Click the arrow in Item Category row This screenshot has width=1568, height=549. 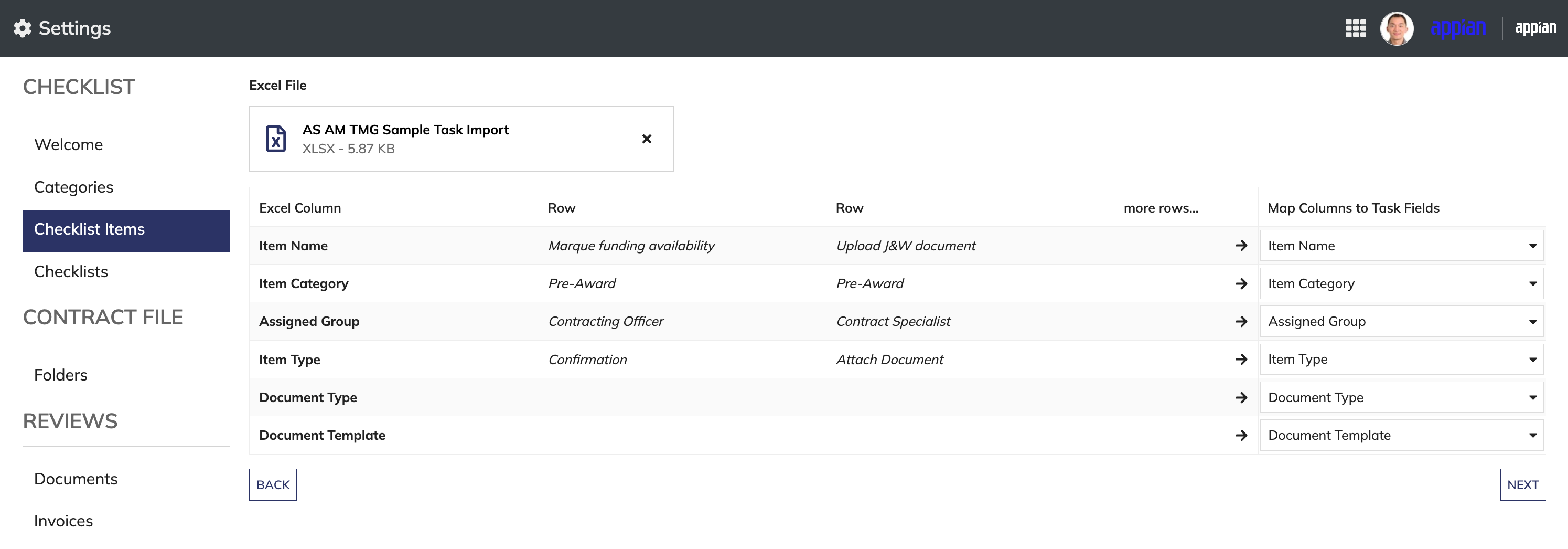1241,283
